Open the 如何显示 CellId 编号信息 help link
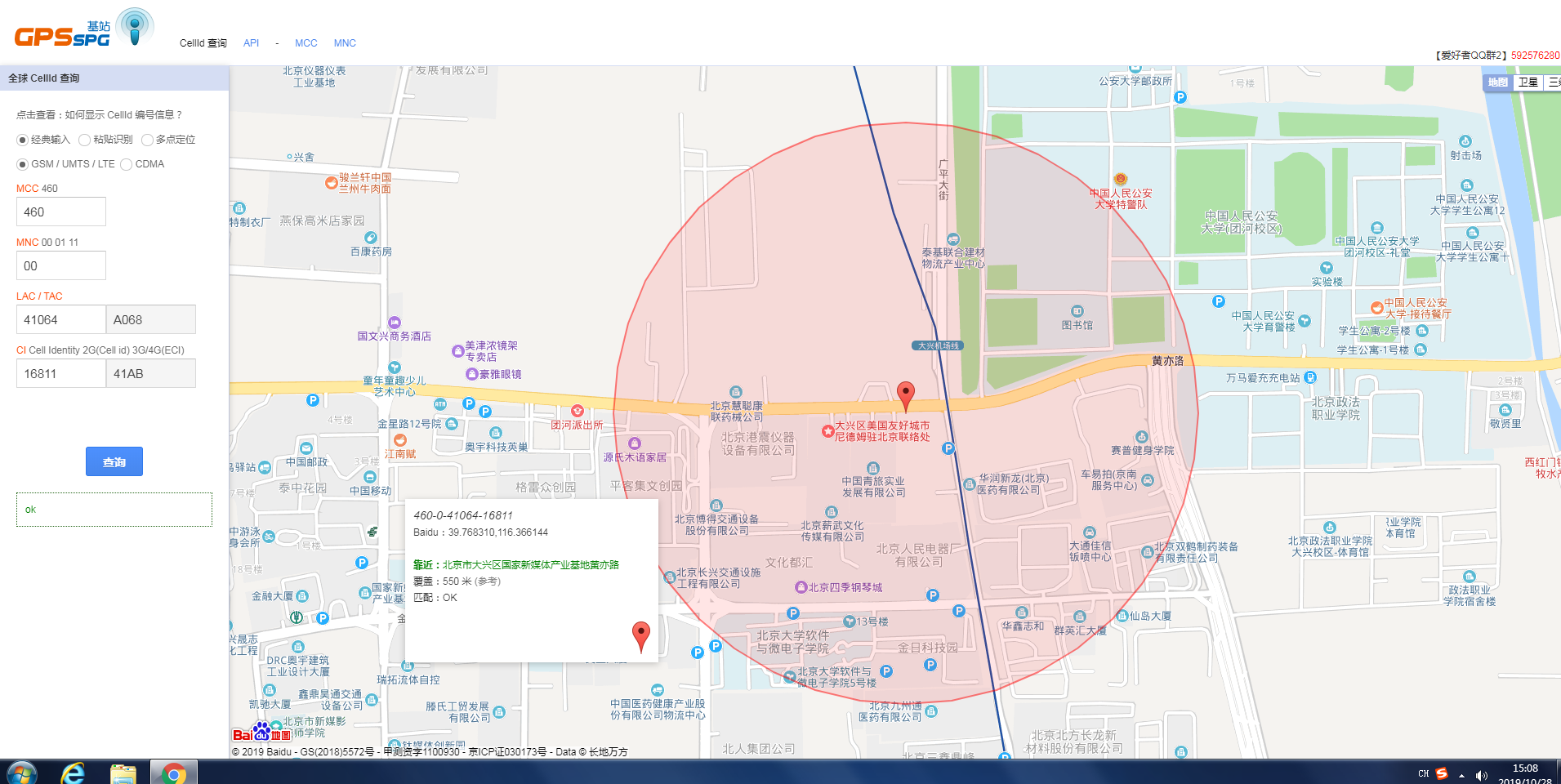 point(124,115)
